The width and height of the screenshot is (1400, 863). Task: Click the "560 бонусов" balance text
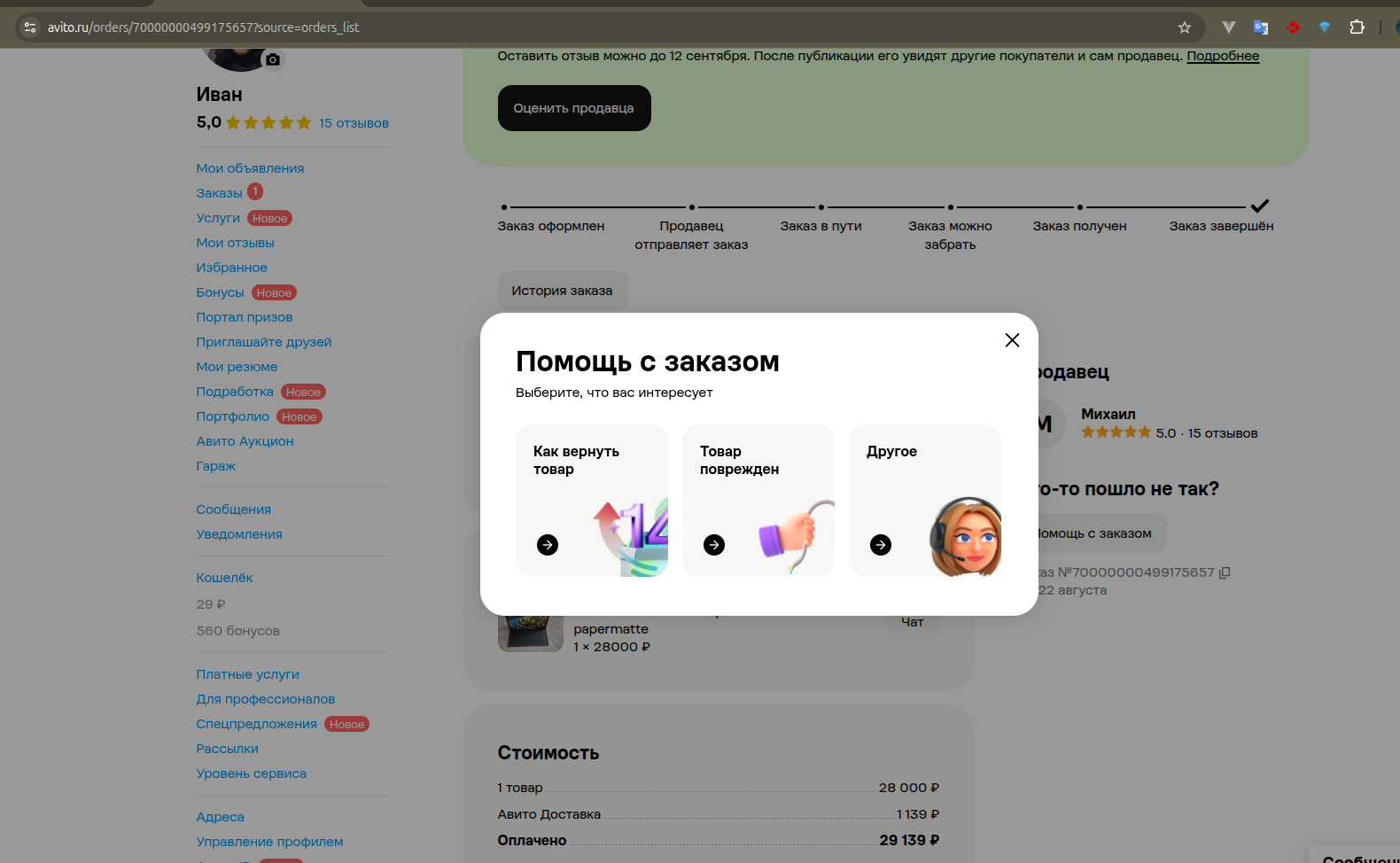tap(237, 631)
